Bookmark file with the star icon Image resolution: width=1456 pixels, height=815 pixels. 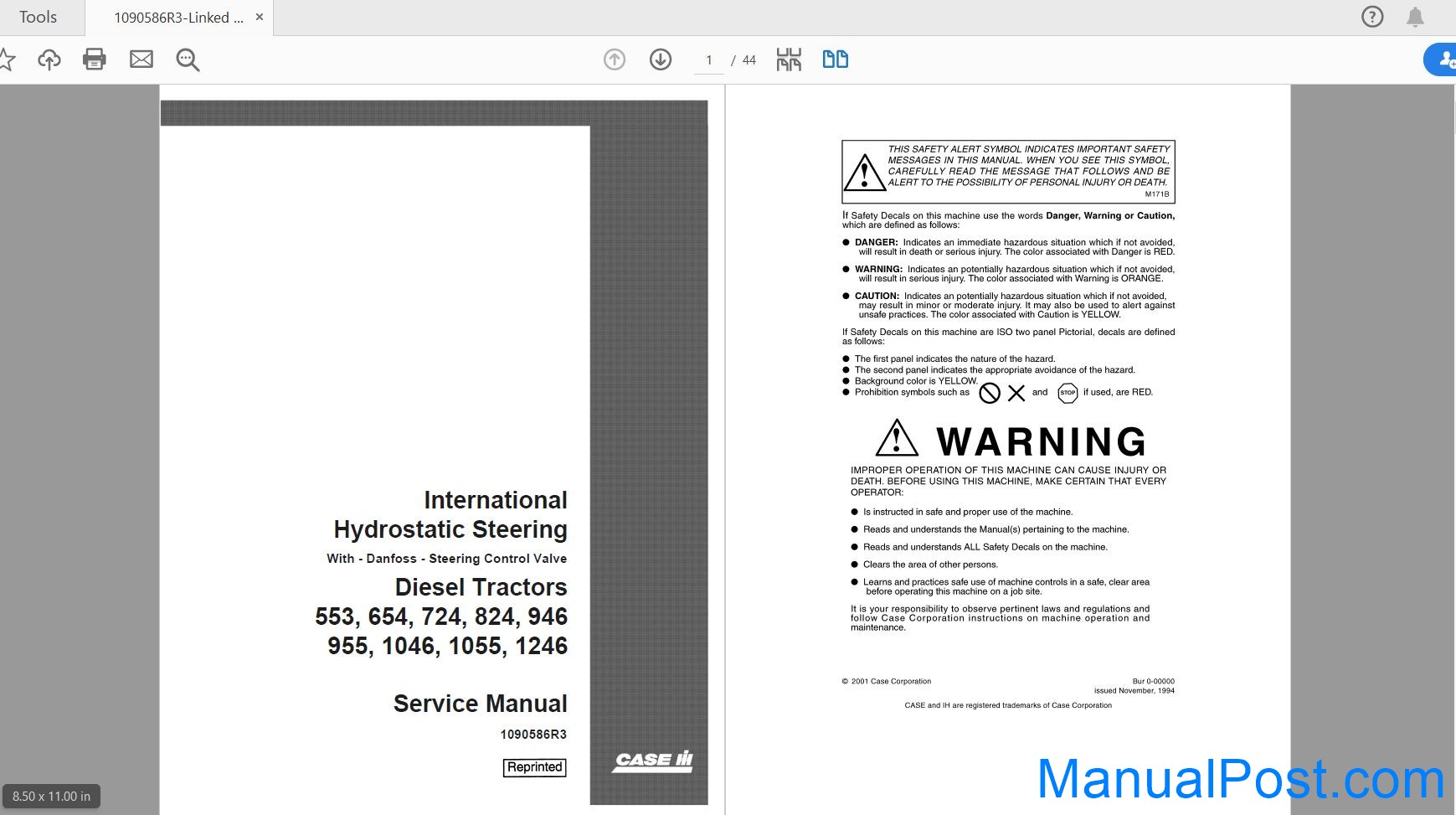click(7, 59)
